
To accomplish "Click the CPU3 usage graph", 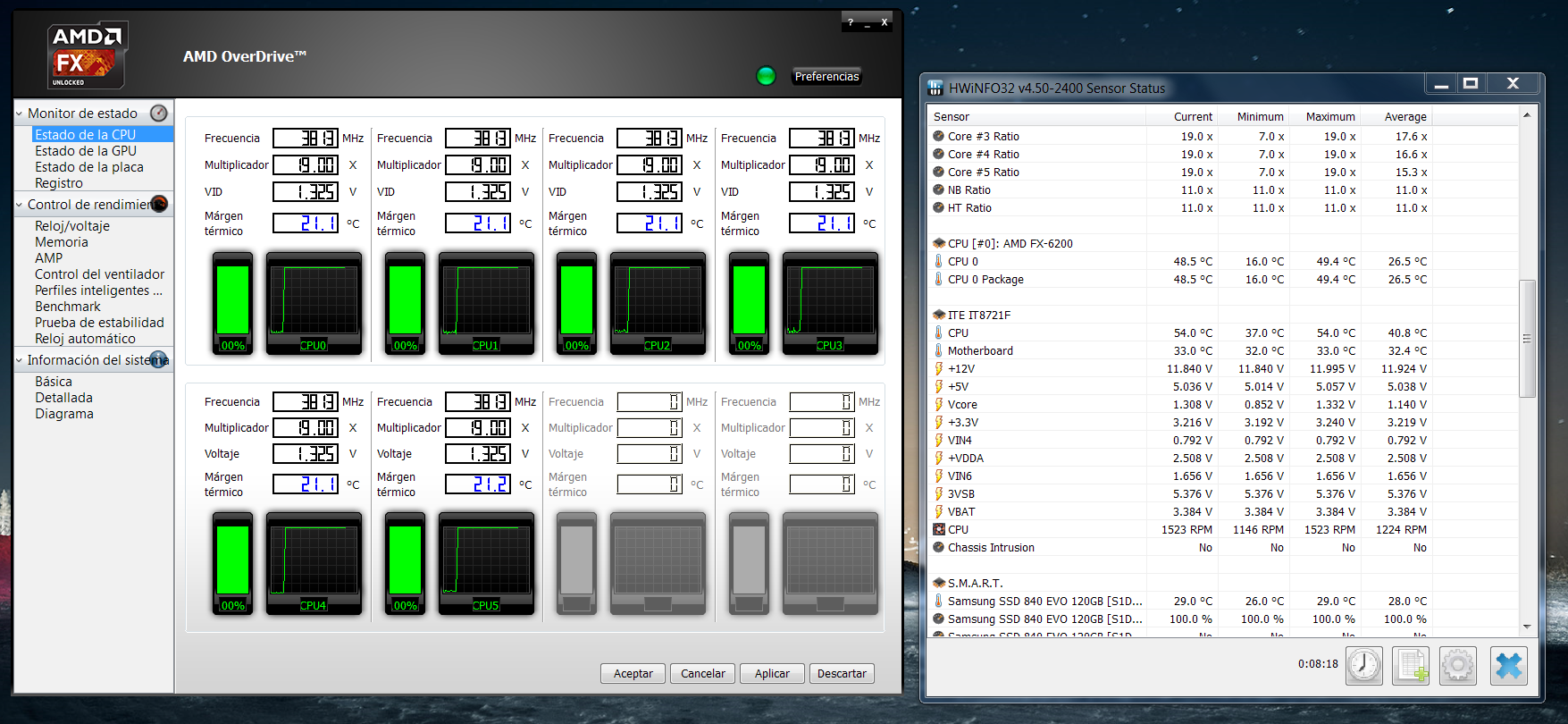I will tap(830, 303).
